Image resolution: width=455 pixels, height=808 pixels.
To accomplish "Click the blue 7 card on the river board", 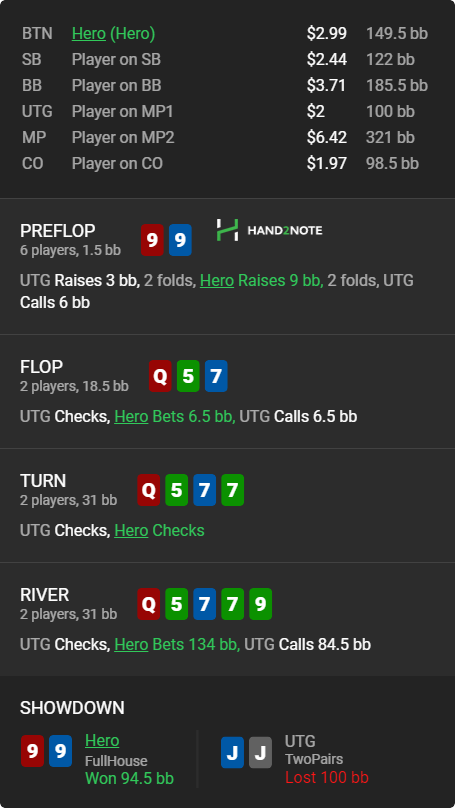I will 205,604.
